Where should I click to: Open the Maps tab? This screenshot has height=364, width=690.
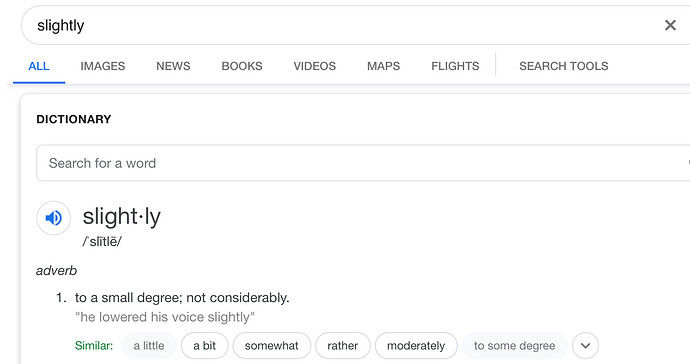(x=383, y=66)
